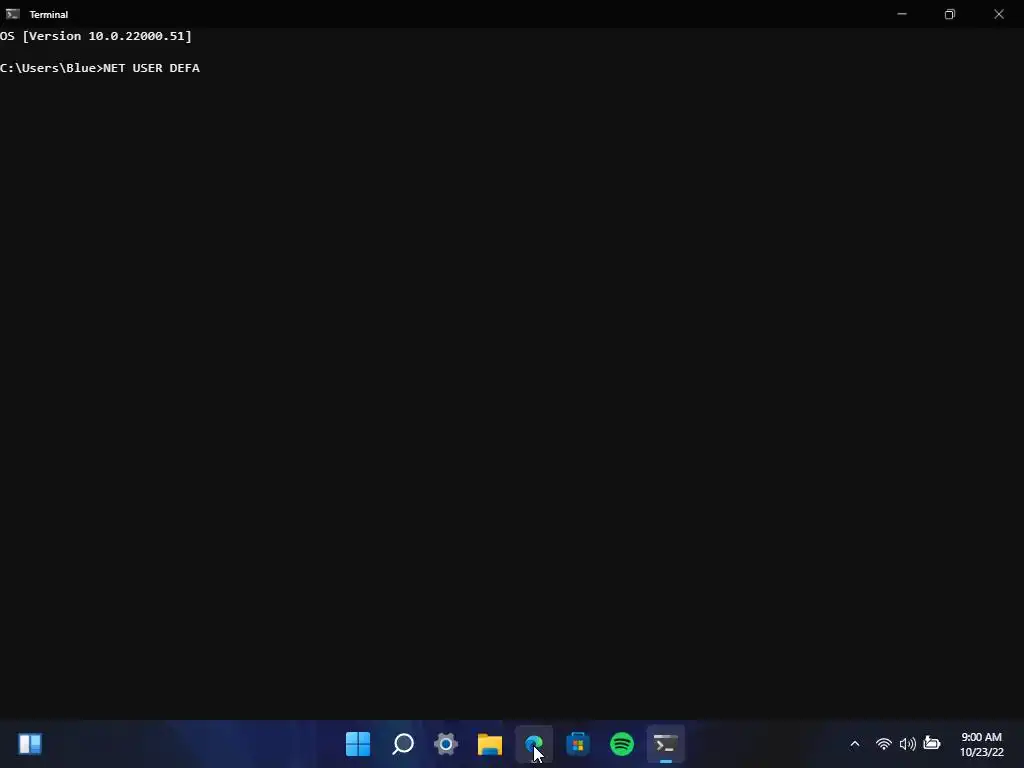Click the Terminal taskbar icon
Image resolution: width=1024 pixels, height=768 pixels.
tap(665, 744)
